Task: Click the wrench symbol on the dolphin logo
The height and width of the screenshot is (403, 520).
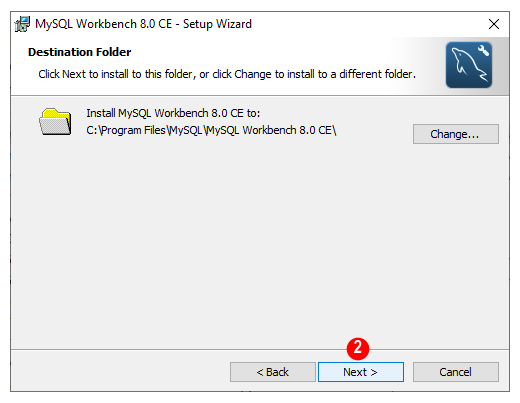Action: pyautogui.click(x=483, y=50)
